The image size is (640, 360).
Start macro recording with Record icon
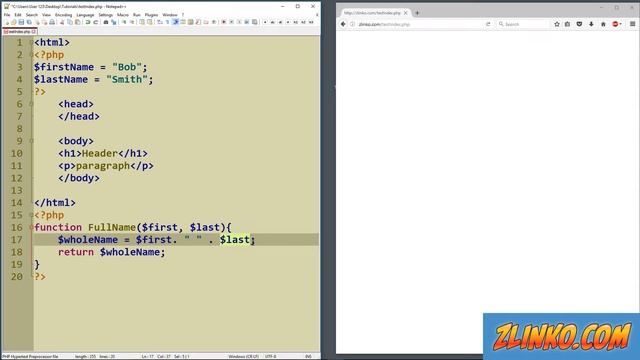[x=224, y=22]
